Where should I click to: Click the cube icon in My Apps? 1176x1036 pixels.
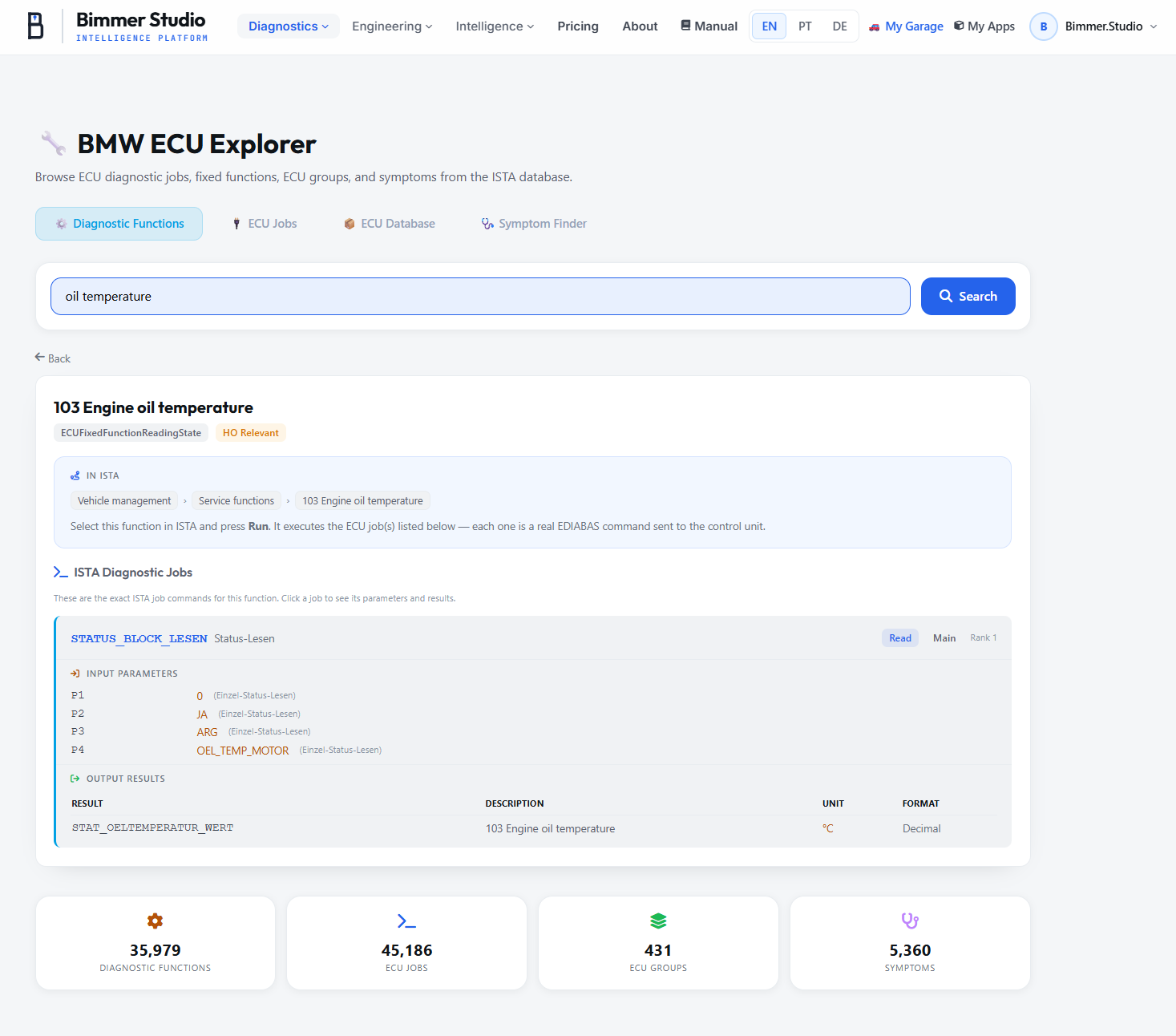(959, 26)
